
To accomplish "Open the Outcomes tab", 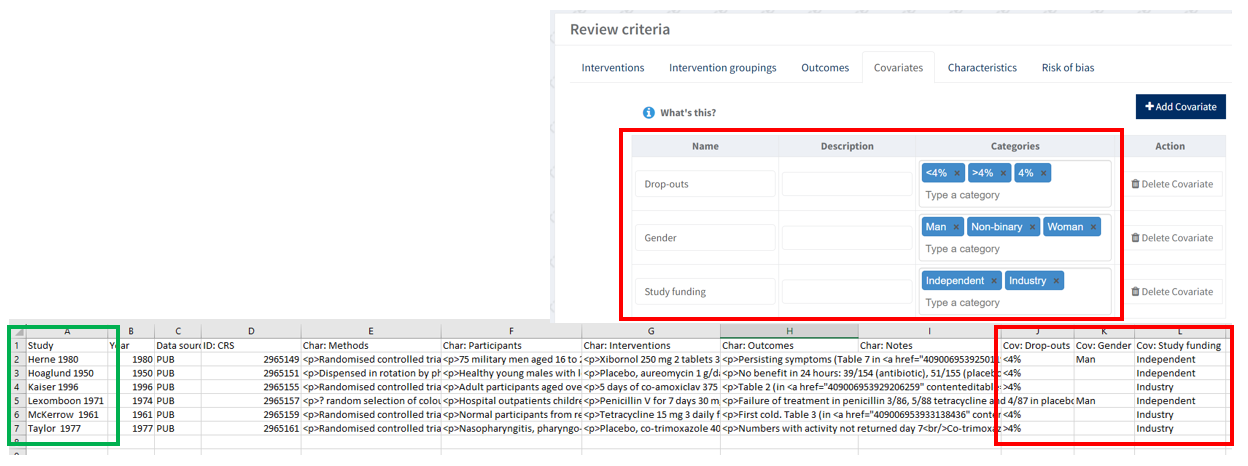I will coord(825,68).
